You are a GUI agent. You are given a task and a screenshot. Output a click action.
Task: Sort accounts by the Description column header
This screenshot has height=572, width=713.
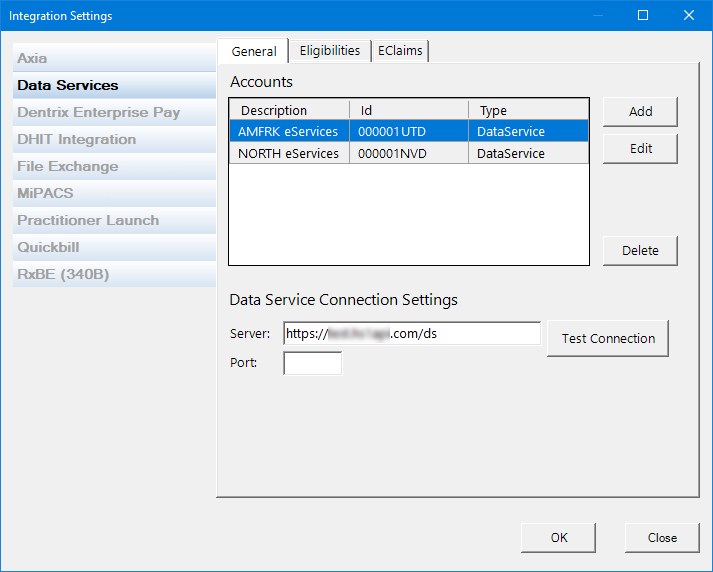(x=289, y=111)
